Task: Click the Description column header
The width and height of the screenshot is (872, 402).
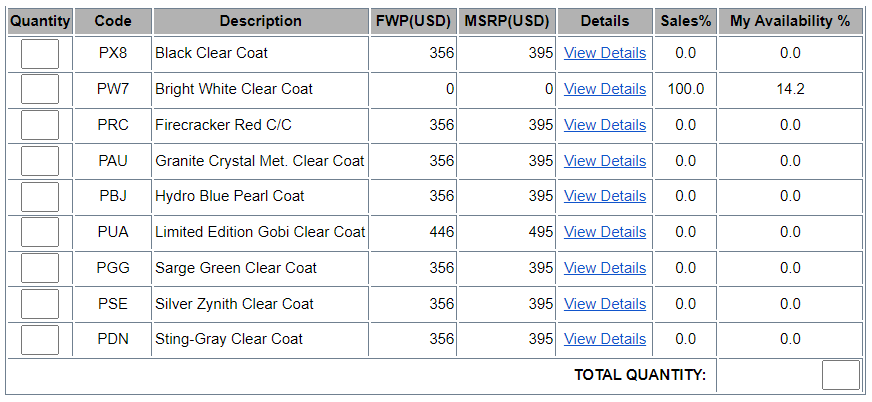Action: pyautogui.click(x=260, y=22)
